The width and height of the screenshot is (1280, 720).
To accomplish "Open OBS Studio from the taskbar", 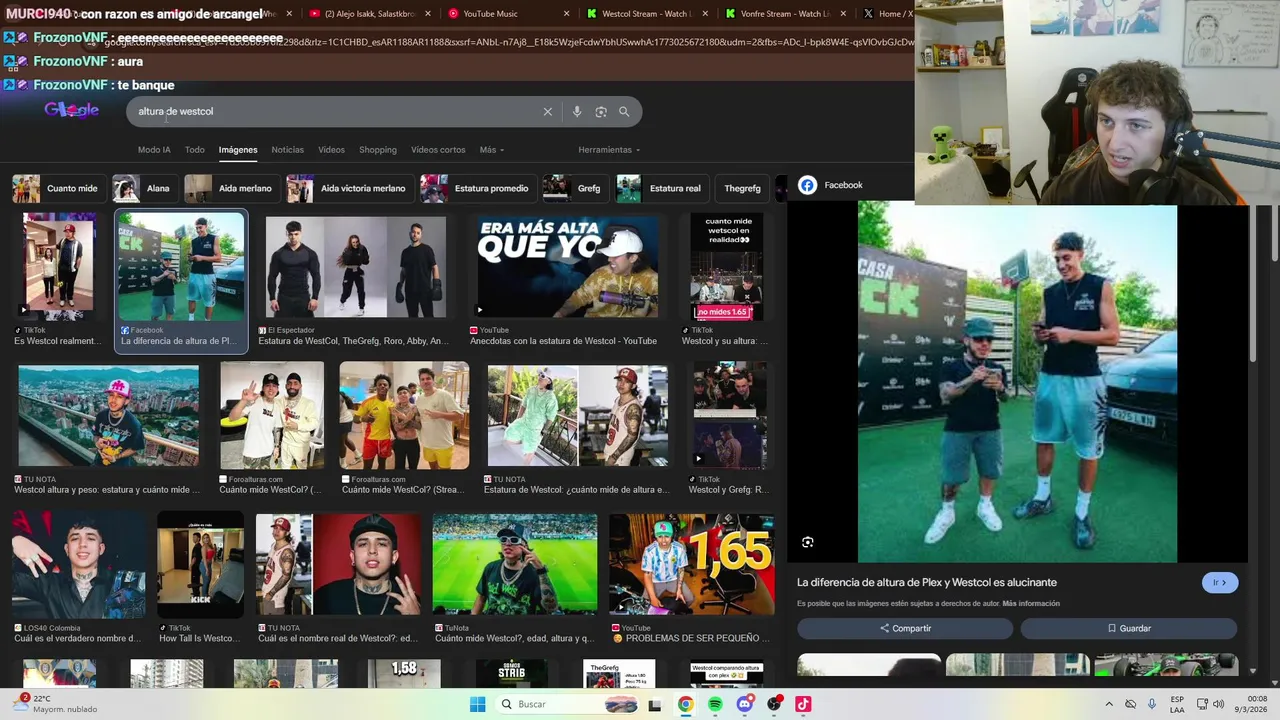I will click(774, 704).
